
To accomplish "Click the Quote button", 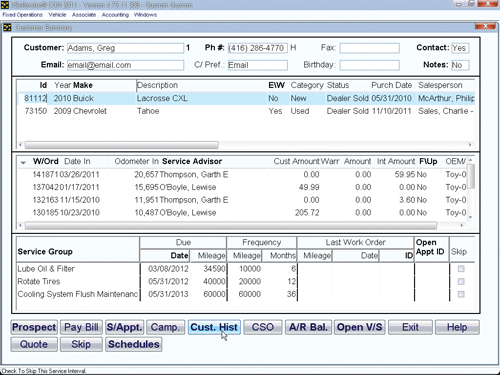I will pyautogui.click(x=34, y=344).
